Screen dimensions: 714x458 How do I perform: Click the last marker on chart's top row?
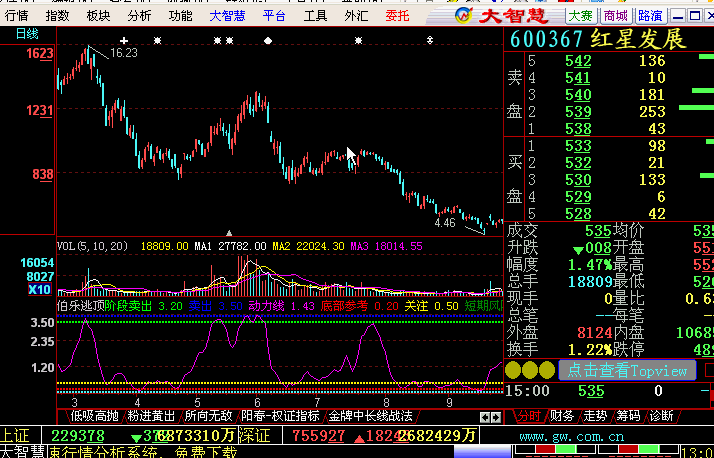[x=430, y=41]
